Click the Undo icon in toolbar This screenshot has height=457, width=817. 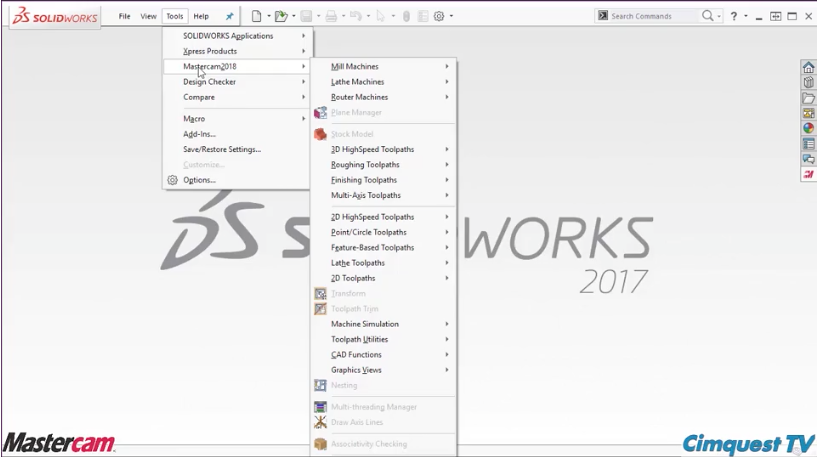click(356, 16)
